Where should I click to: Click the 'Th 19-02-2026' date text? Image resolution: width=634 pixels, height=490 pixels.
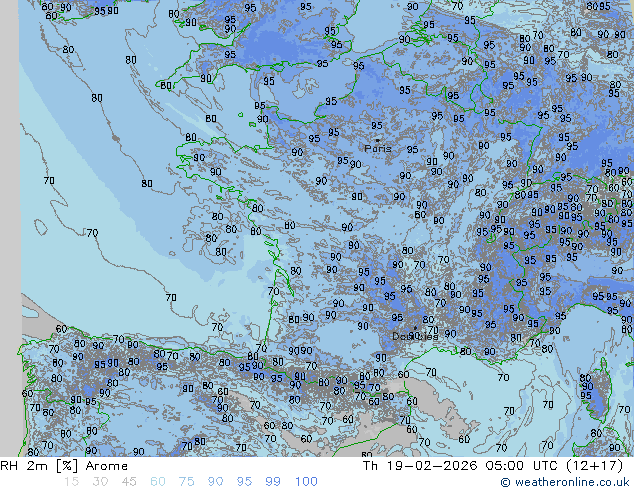point(420,466)
